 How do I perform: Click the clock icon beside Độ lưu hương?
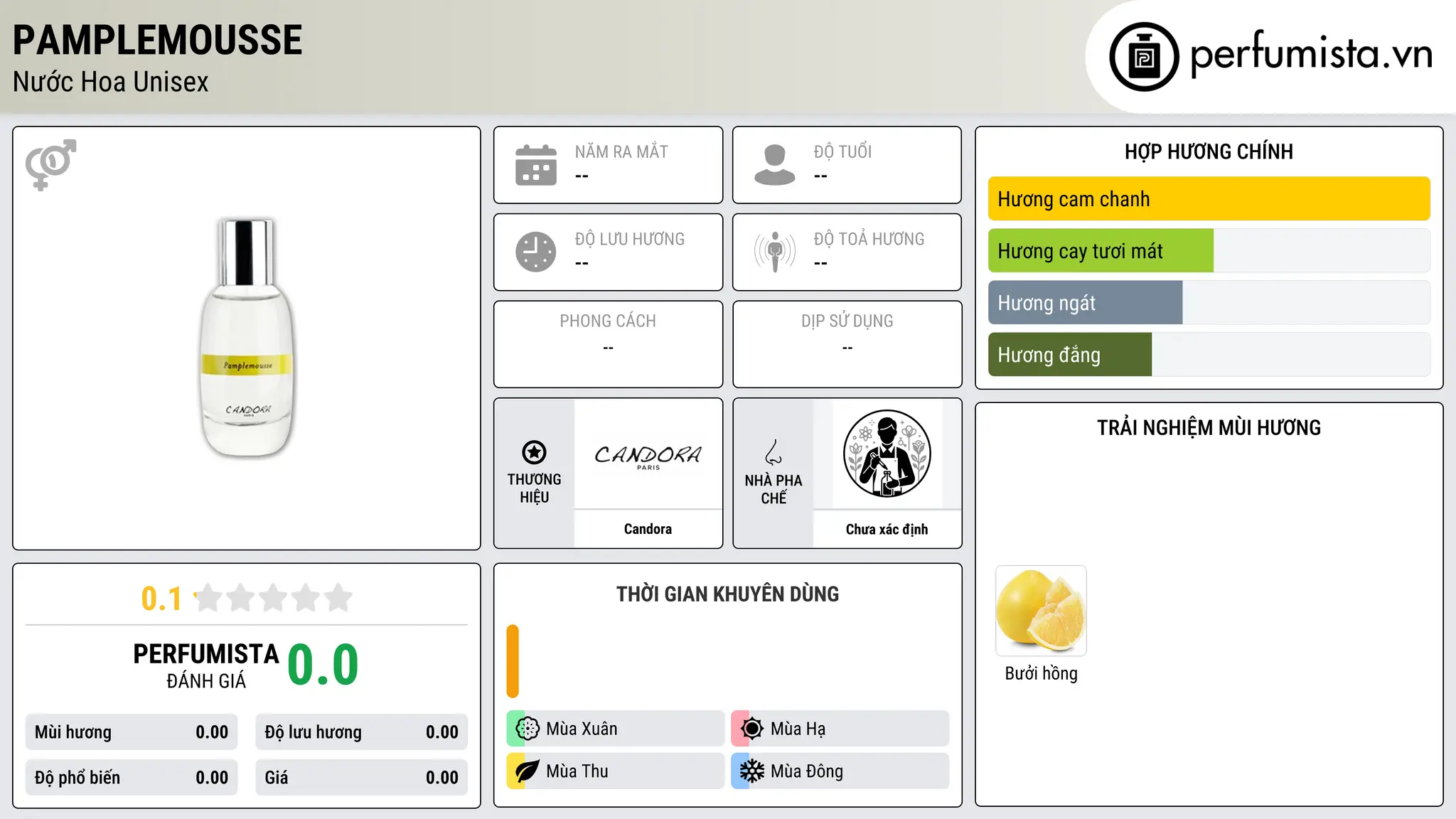pyautogui.click(x=536, y=252)
